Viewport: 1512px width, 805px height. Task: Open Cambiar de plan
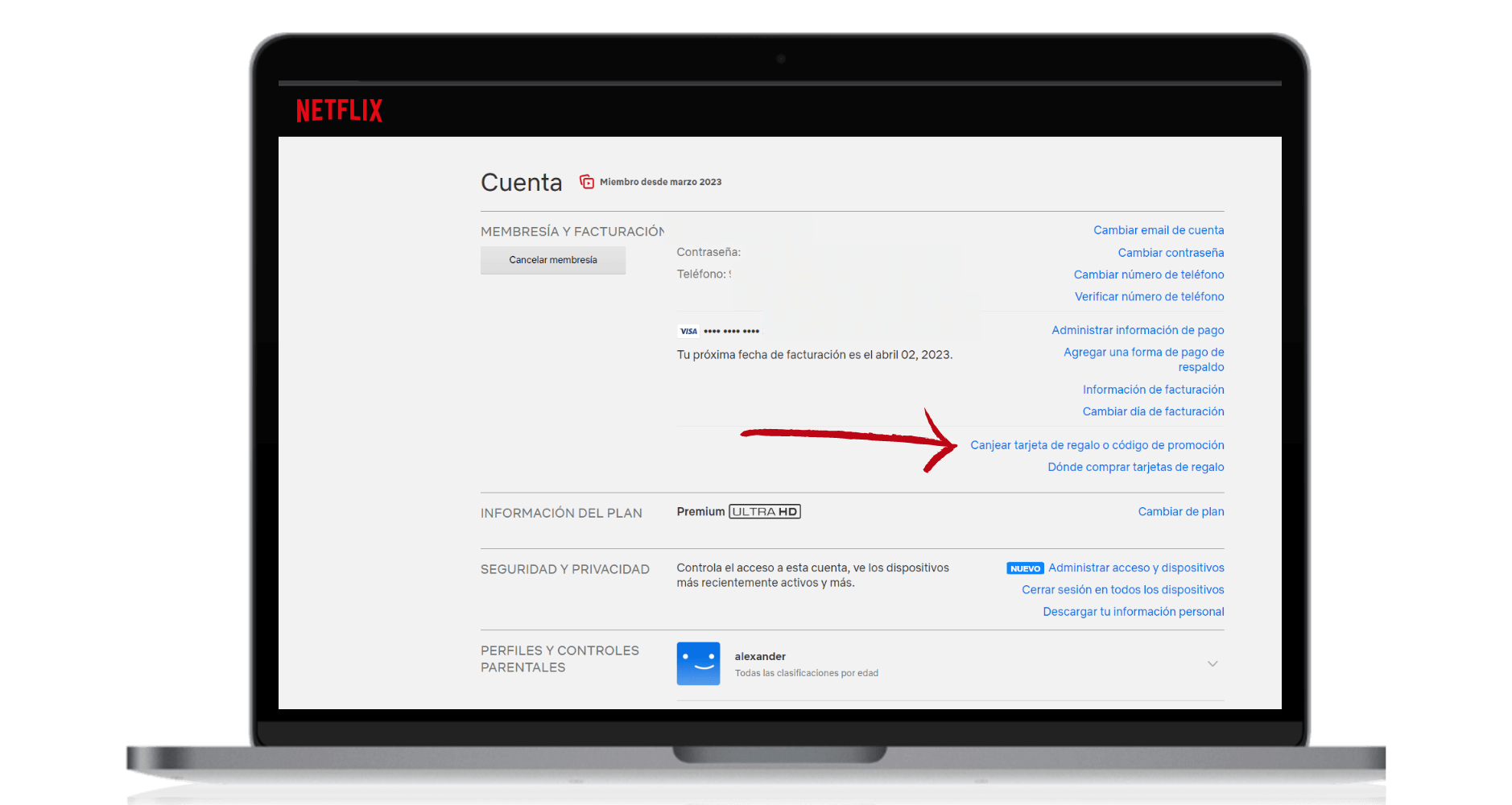pos(1180,511)
